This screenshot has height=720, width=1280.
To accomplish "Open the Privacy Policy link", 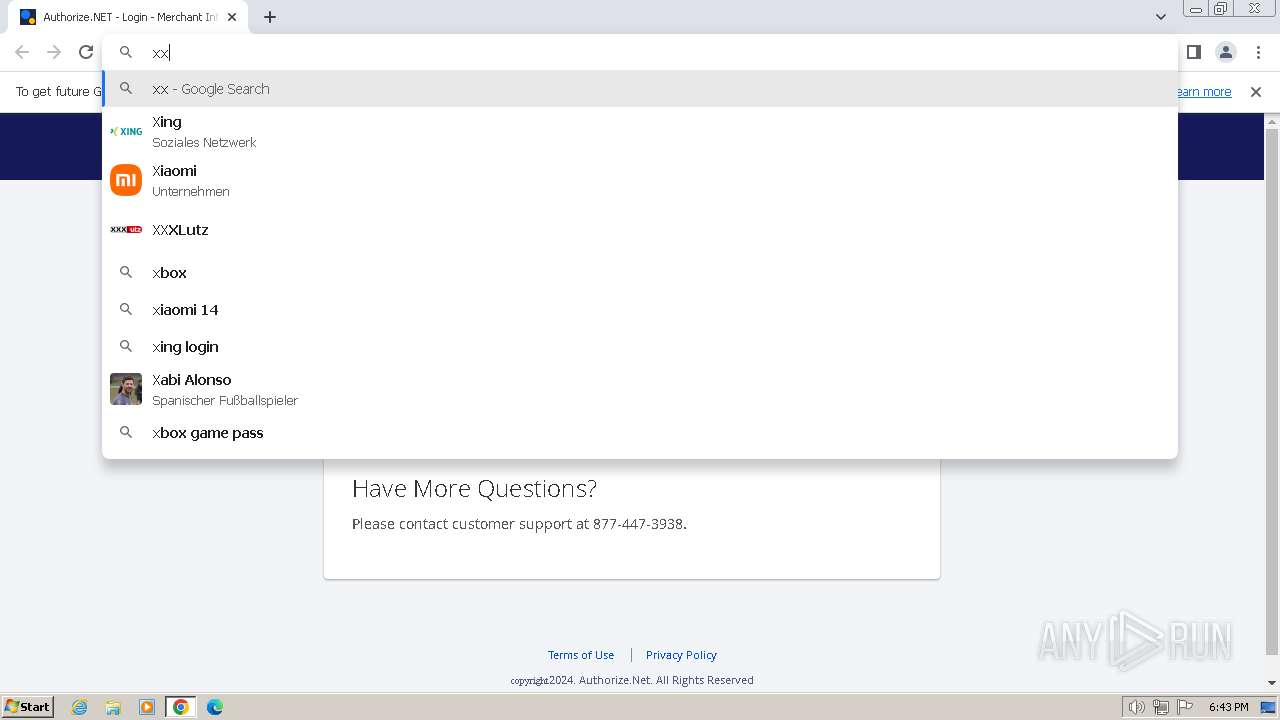I will click(x=681, y=655).
